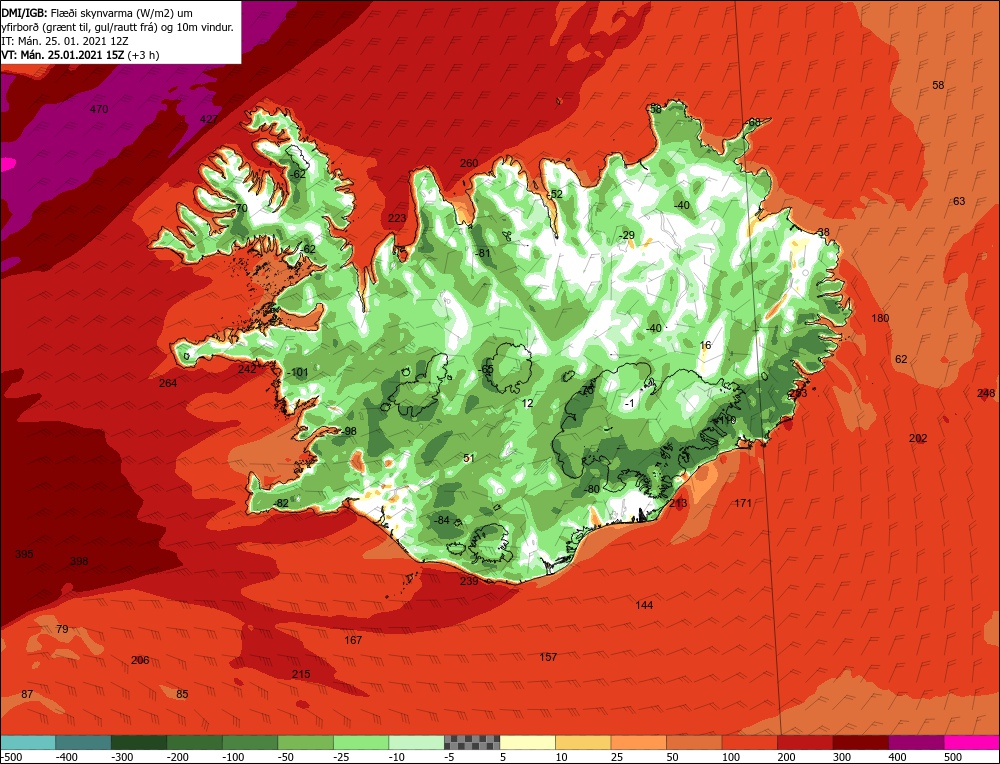This screenshot has width=1000, height=764.
Task: Select the '248' value at the map's east edge
Action: (986, 393)
